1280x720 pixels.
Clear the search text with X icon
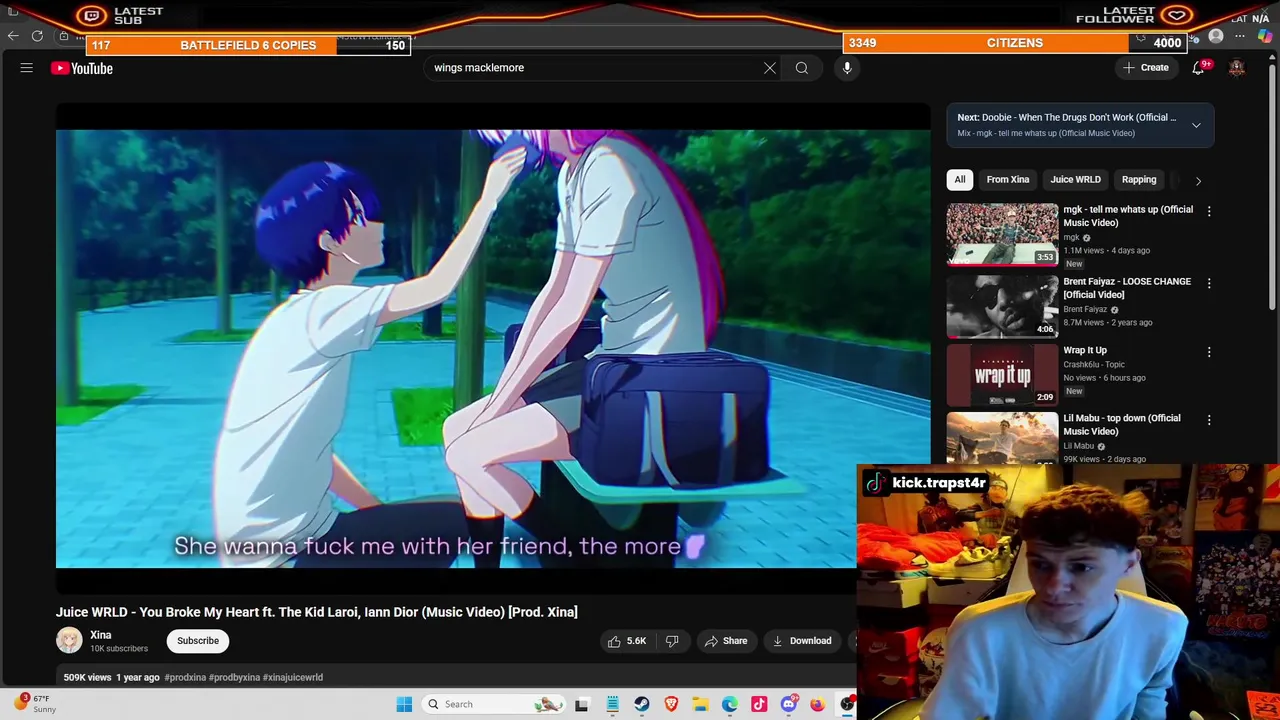[770, 68]
